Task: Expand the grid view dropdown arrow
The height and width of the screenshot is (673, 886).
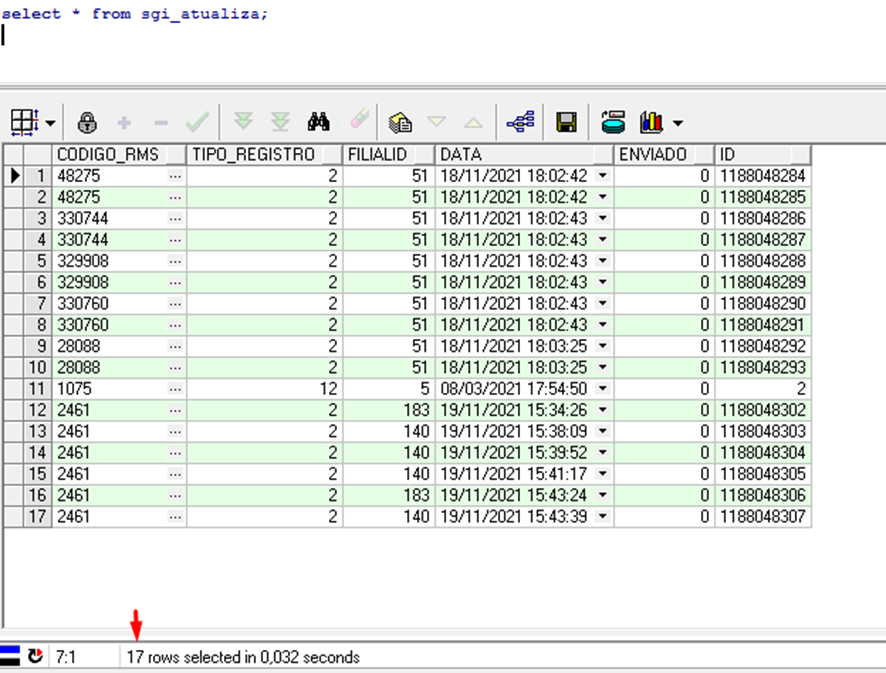Action: [50, 123]
